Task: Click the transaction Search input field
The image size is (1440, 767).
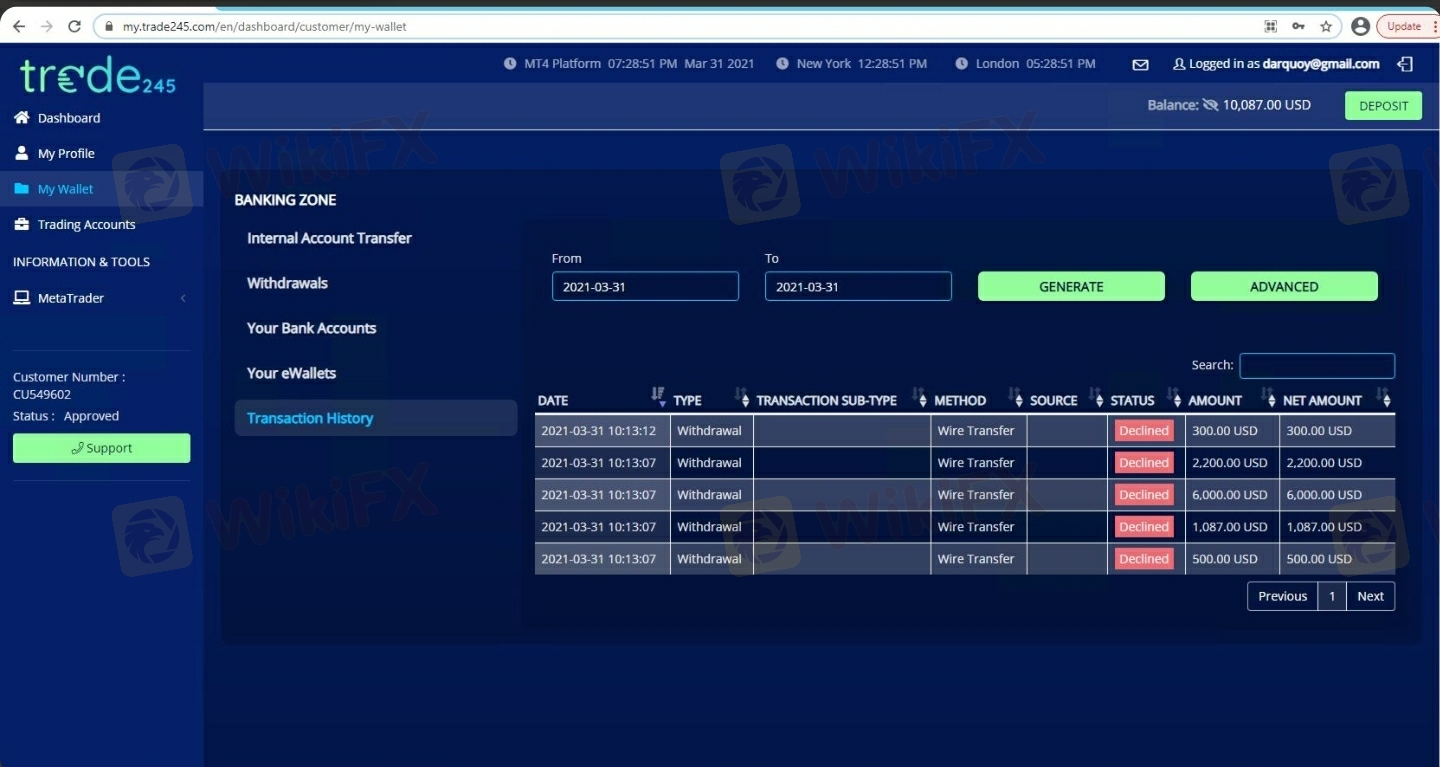Action: (1316, 366)
